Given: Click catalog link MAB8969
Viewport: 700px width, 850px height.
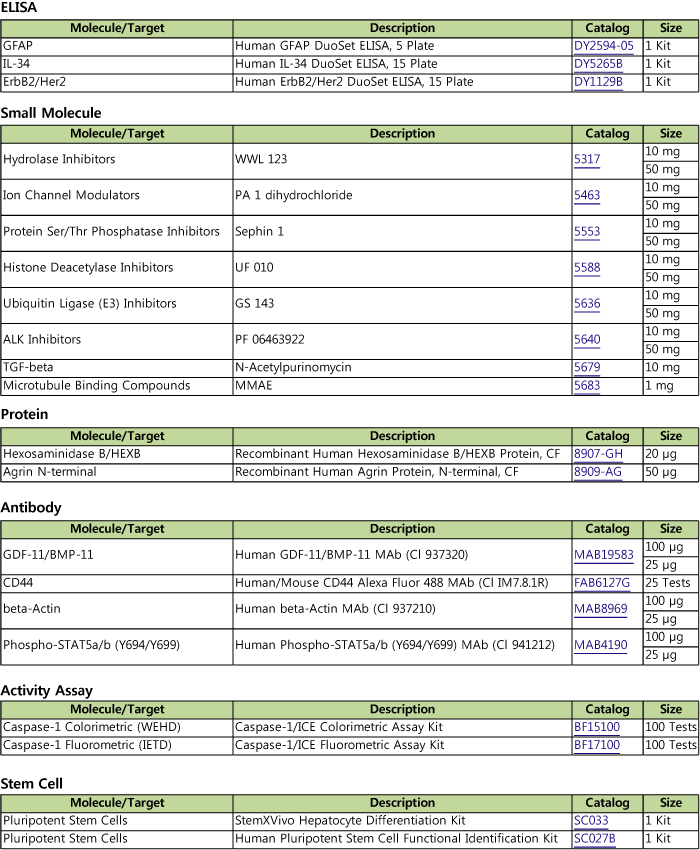Looking at the screenshot, I should tap(601, 609).
